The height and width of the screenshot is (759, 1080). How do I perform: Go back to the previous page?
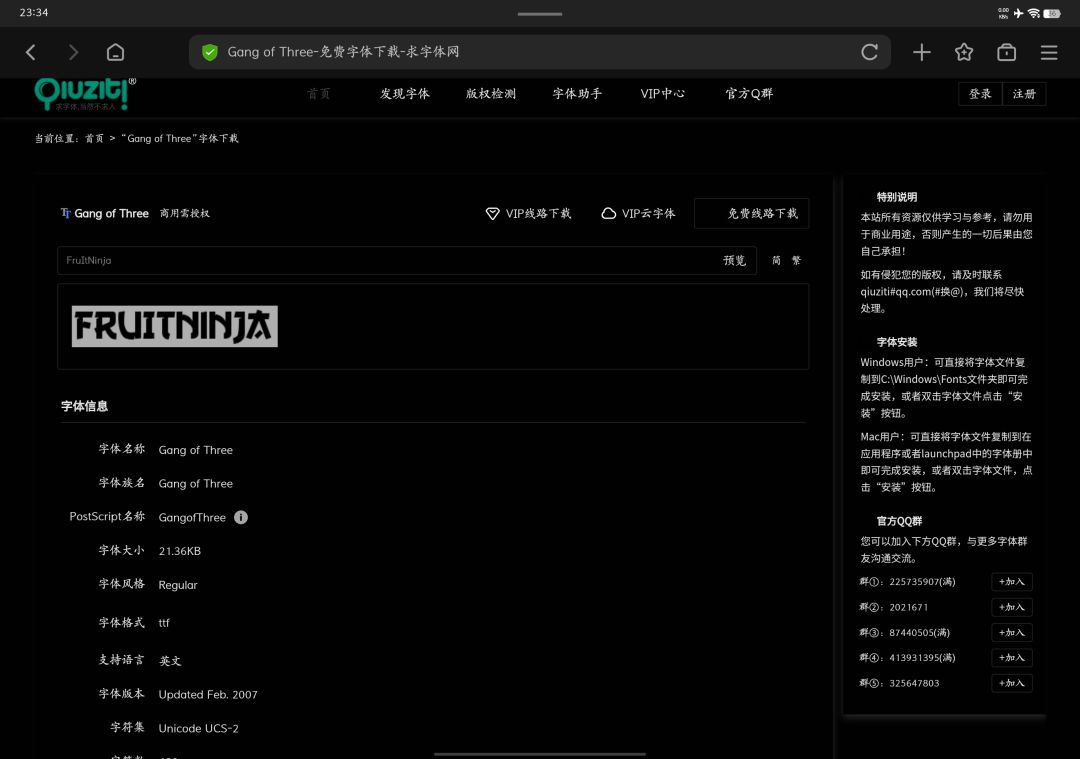click(x=30, y=52)
